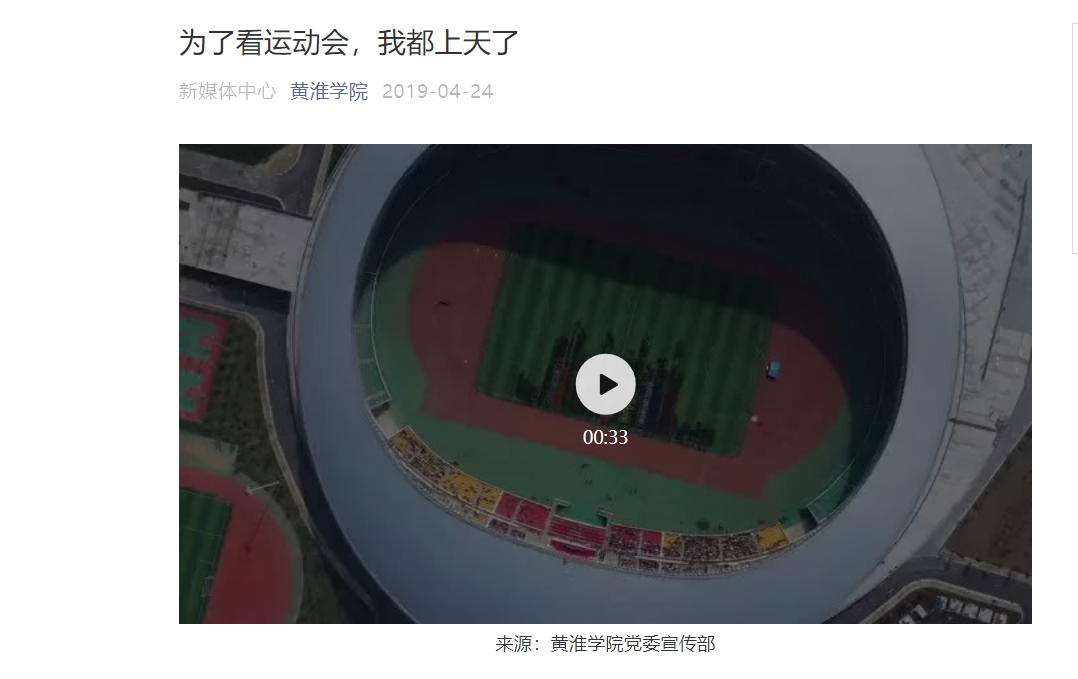Click the green football field in video
This screenshot has width=1078, height=679.
(x=626, y=344)
